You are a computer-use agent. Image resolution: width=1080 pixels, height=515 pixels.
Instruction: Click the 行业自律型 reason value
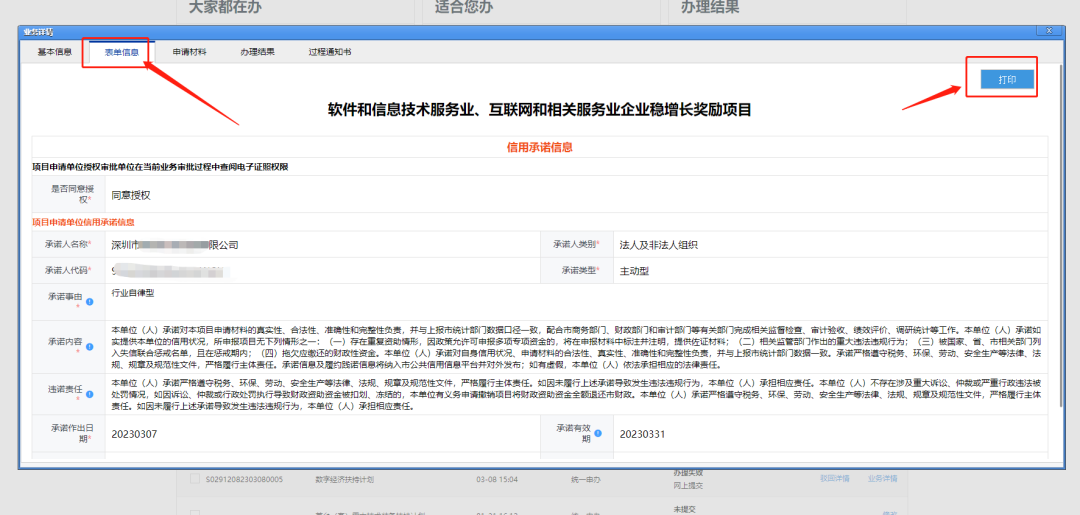pyautogui.click(x=133, y=293)
